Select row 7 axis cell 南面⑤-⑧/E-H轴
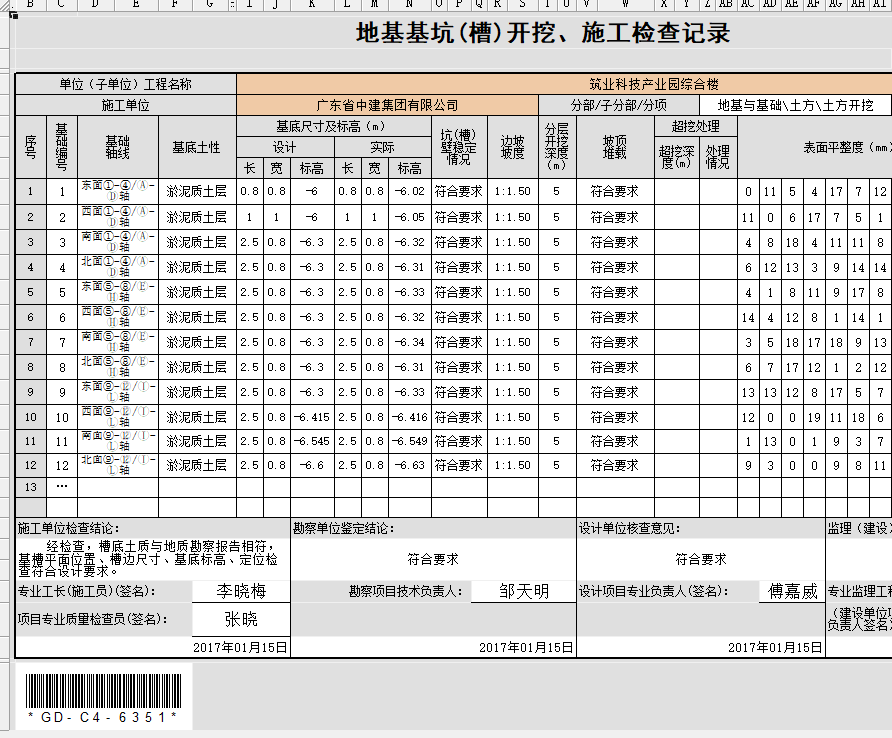Image resolution: width=892 pixels, height=738 pixels. [x=118, y=342]
